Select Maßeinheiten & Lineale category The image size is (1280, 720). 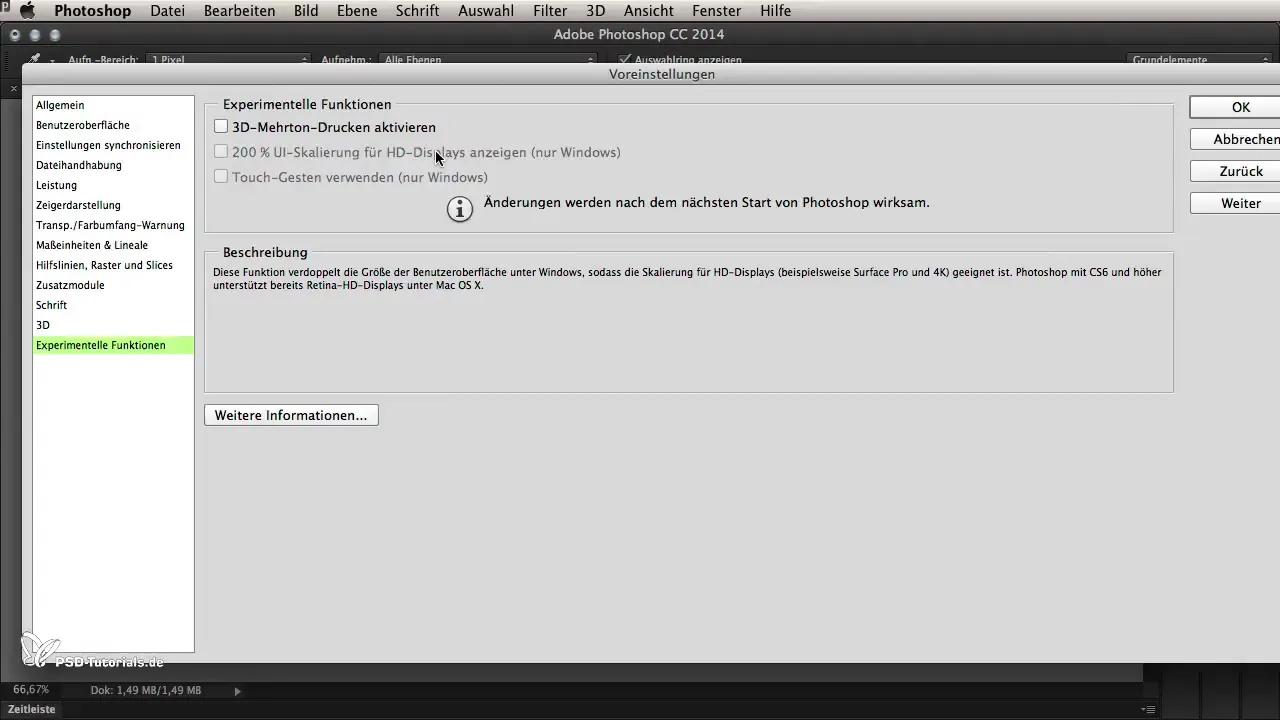[113, 245]
